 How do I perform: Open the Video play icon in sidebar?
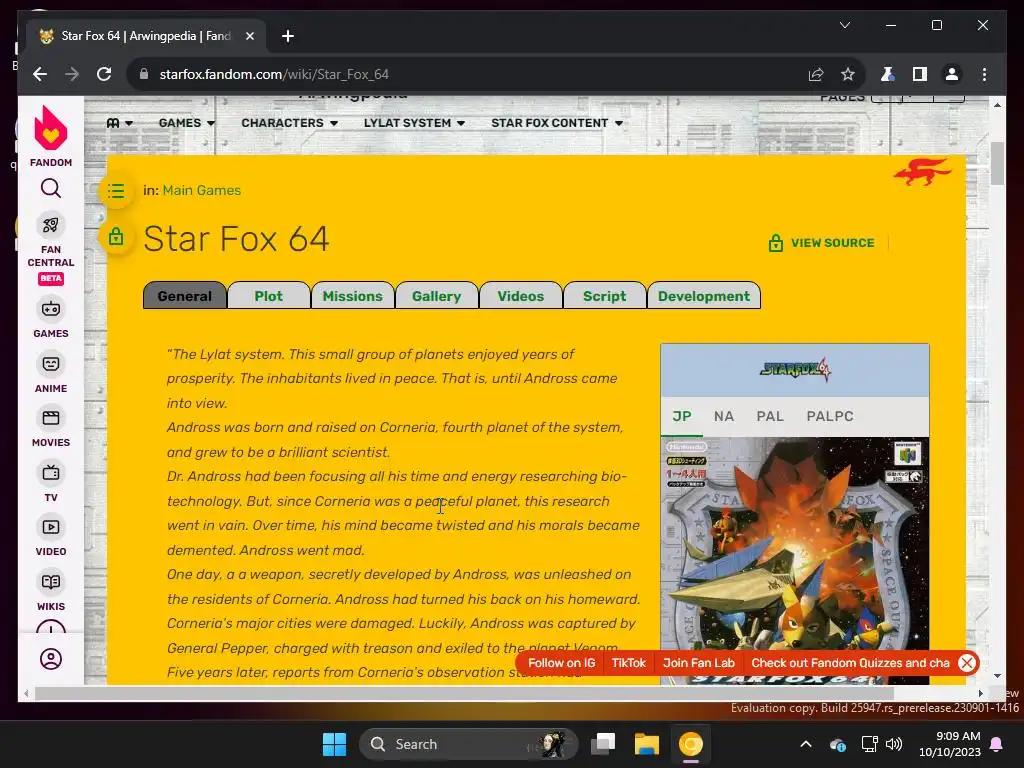(x=51, y=527)
